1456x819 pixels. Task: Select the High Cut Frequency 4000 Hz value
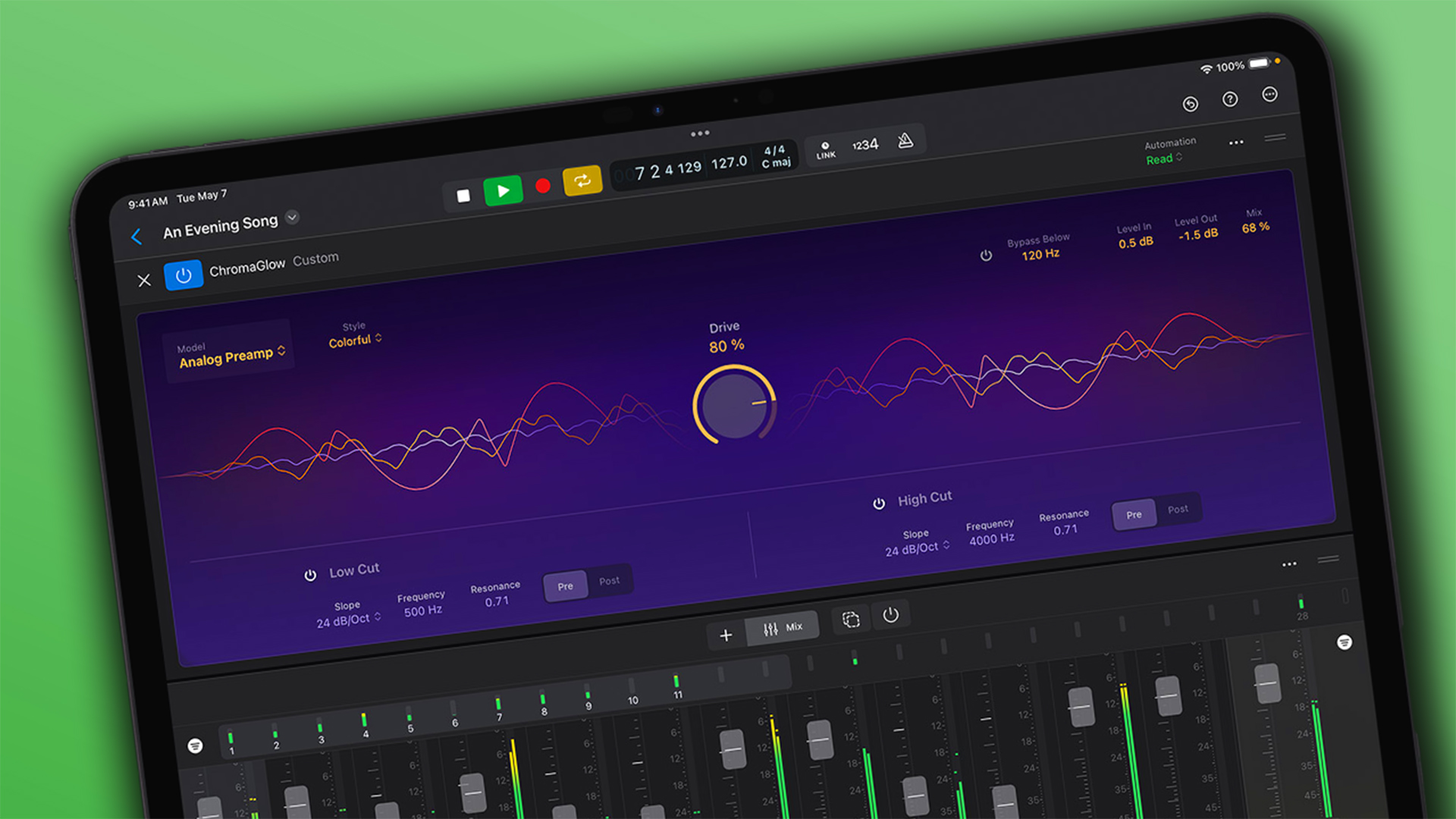pos(991,539)
